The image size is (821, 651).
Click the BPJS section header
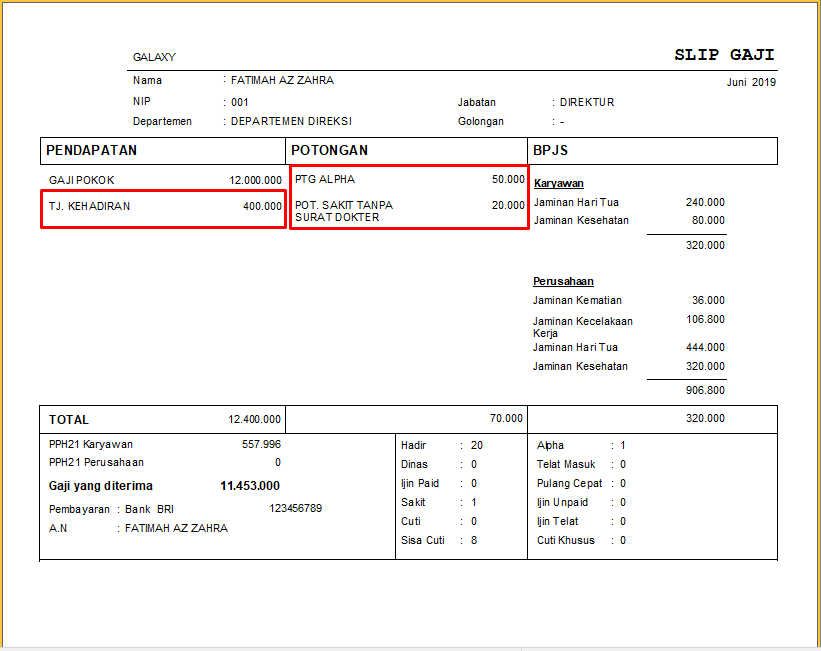click(551, 151)
